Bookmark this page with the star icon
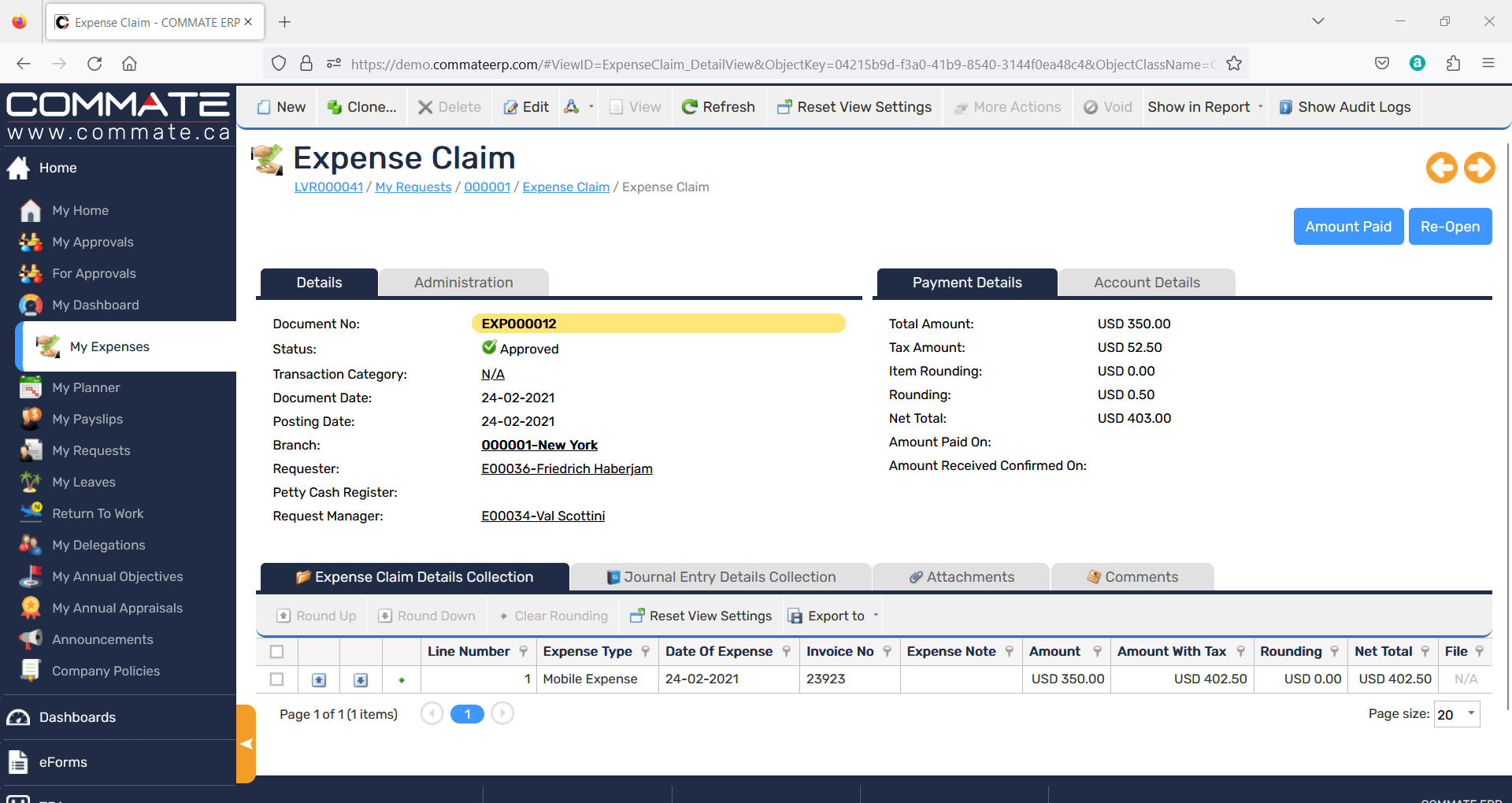1512x803 pixels. click(1233, 64)
